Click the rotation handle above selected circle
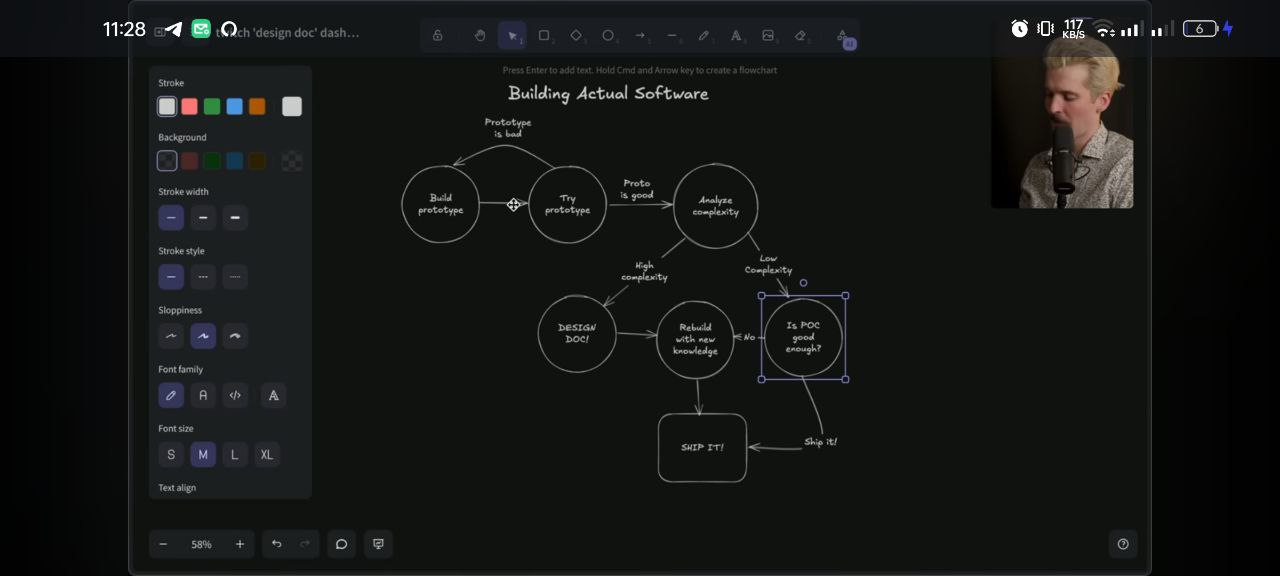Image resolution: width=1280 pixels, height=576 pixels. click(x=803, y=283)
